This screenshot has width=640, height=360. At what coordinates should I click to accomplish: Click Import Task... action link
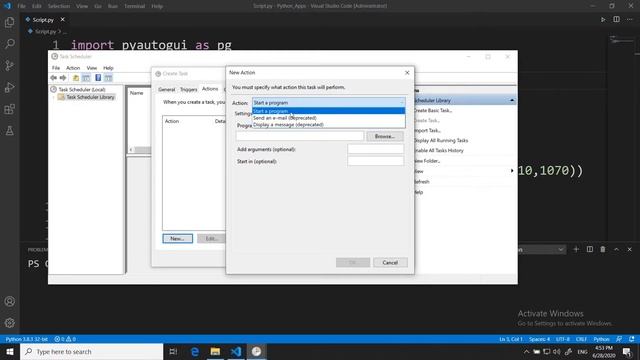point(427,131)
